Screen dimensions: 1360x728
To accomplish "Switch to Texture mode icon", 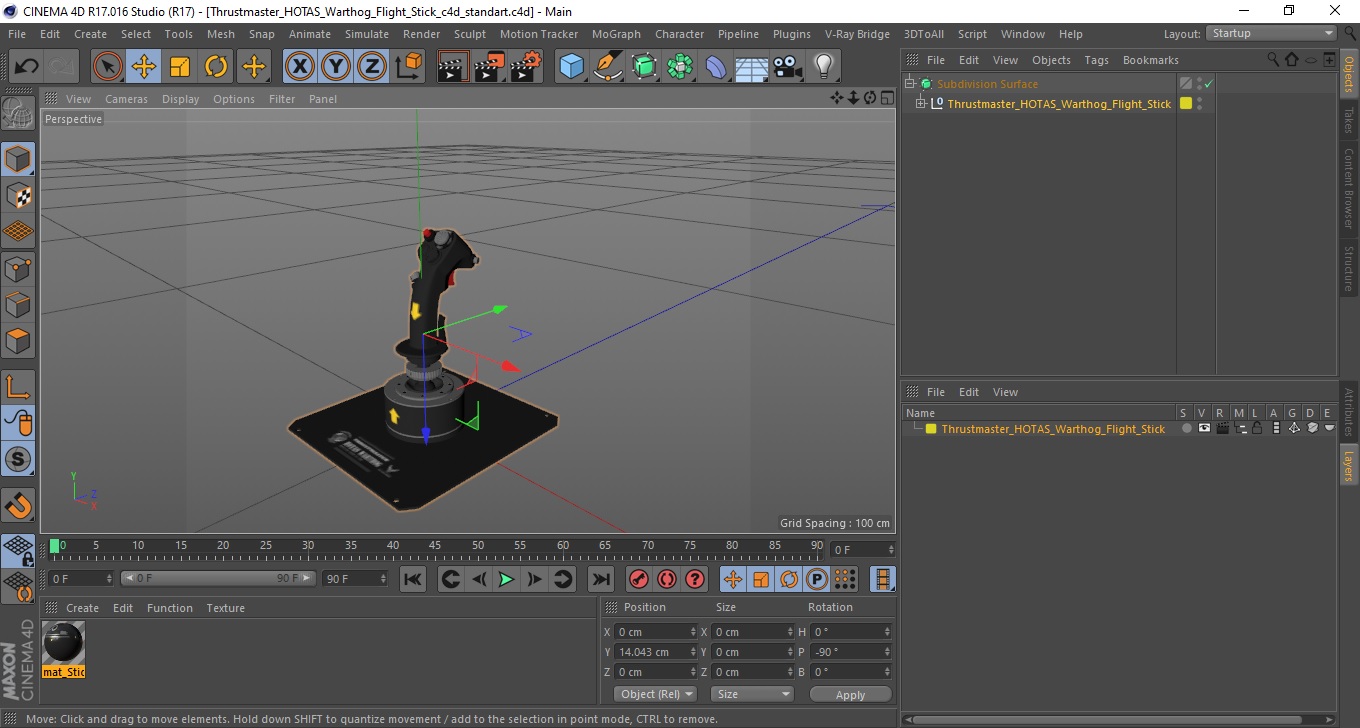I will tap(19, 195).
